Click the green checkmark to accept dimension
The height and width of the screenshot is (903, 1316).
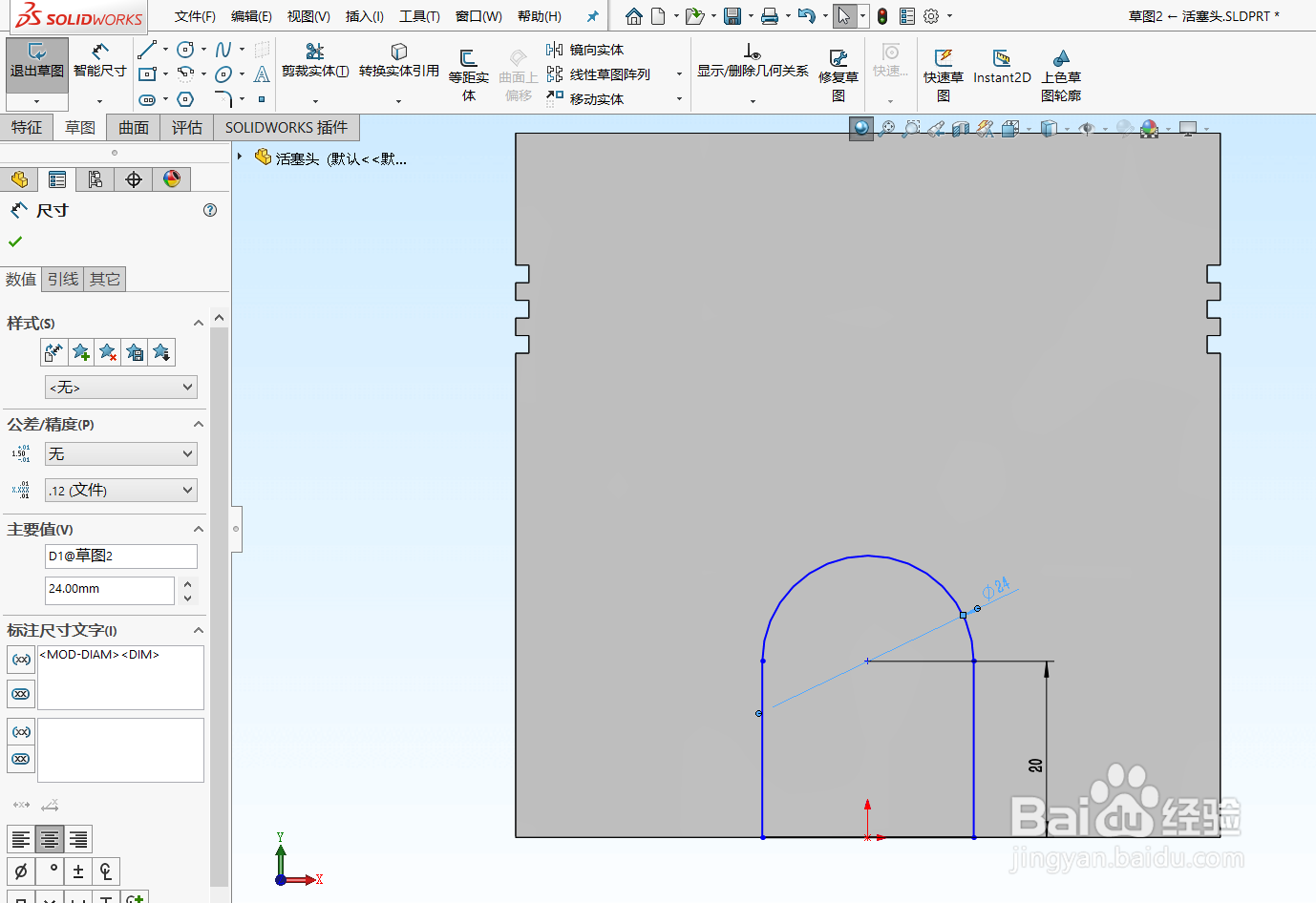[14, 241]
